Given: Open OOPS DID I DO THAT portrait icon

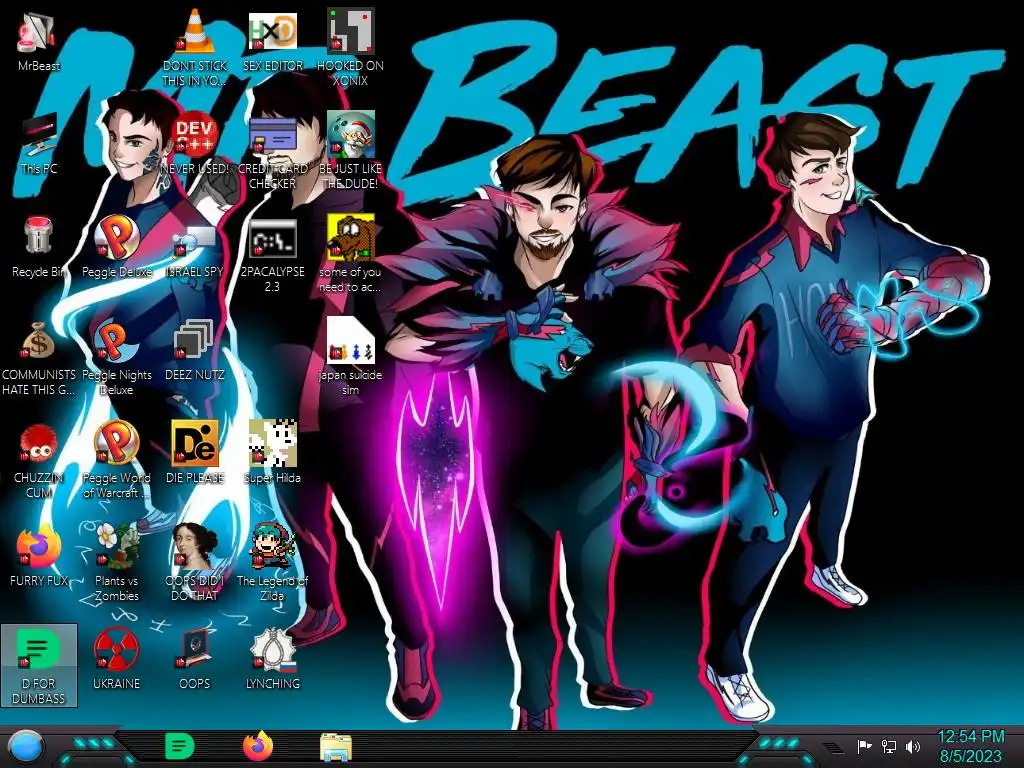Looking at the screenshot, I should [195, 547].
